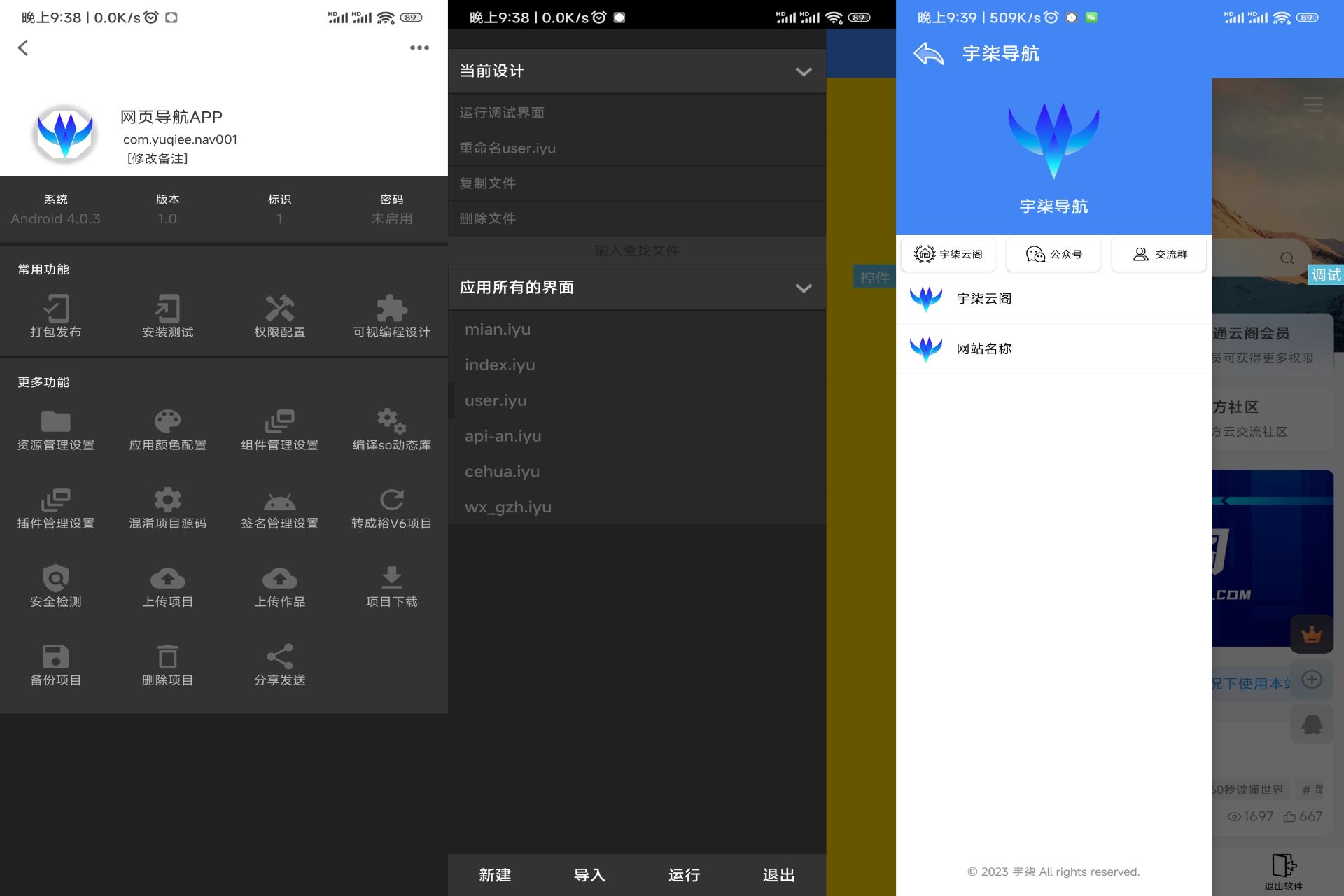Open 可视编程设计 visual programming designer

click(x=391, y=316)
